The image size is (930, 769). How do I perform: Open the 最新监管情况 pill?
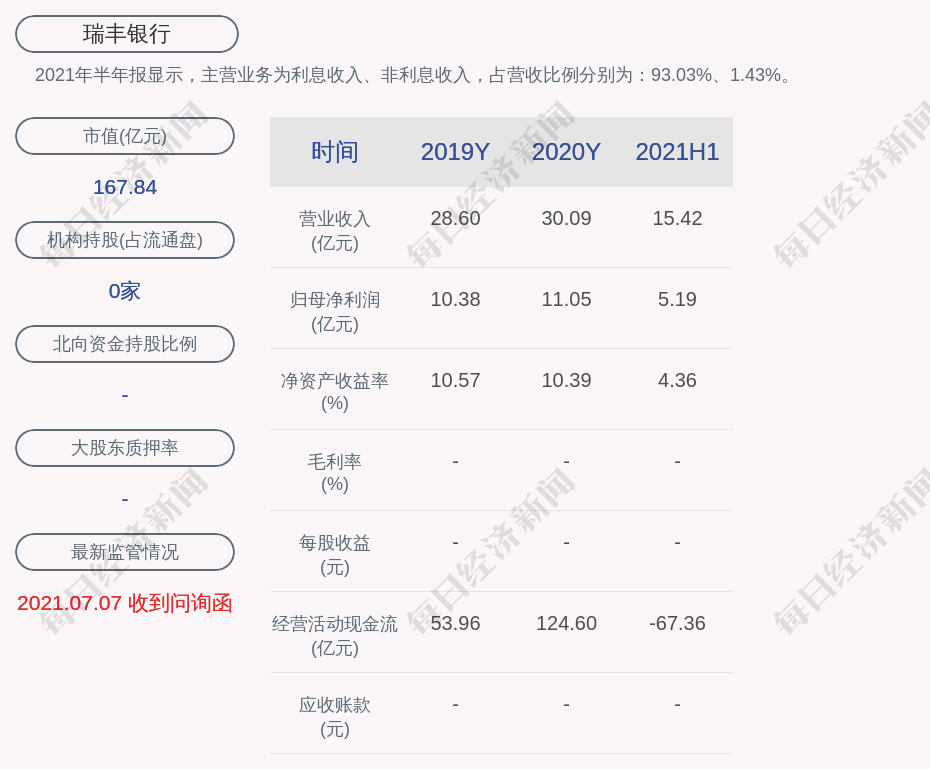pyautogui.click(x=125, y=552)
